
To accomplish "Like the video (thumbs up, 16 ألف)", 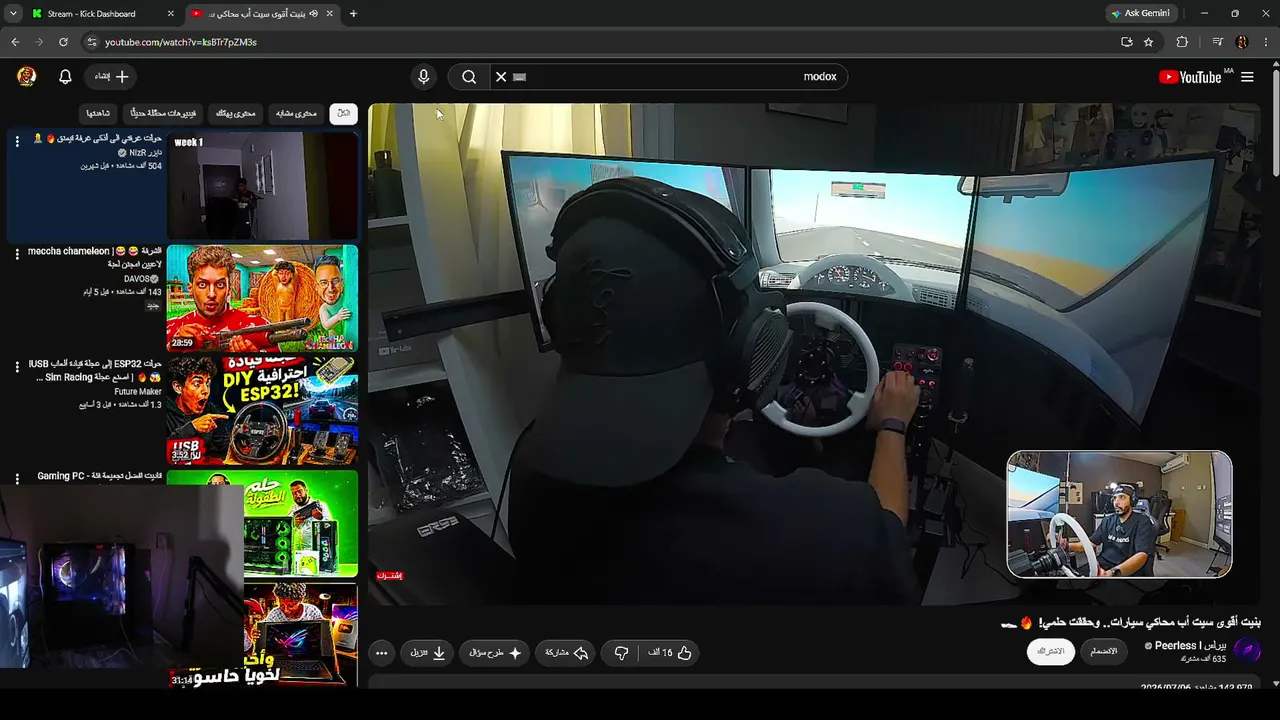I will [669, 653].
